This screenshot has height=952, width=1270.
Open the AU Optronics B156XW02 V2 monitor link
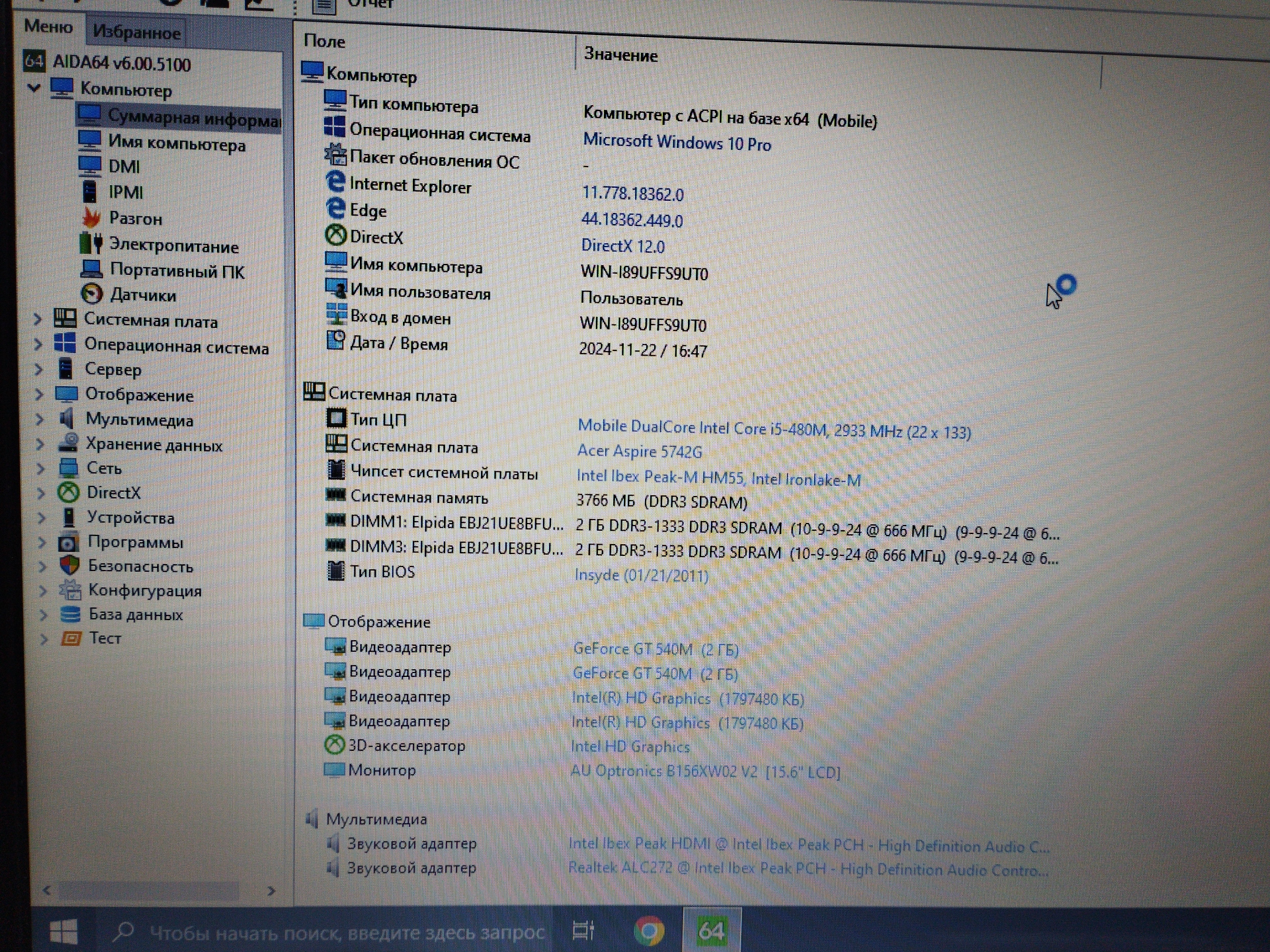(x=705, y=771)
